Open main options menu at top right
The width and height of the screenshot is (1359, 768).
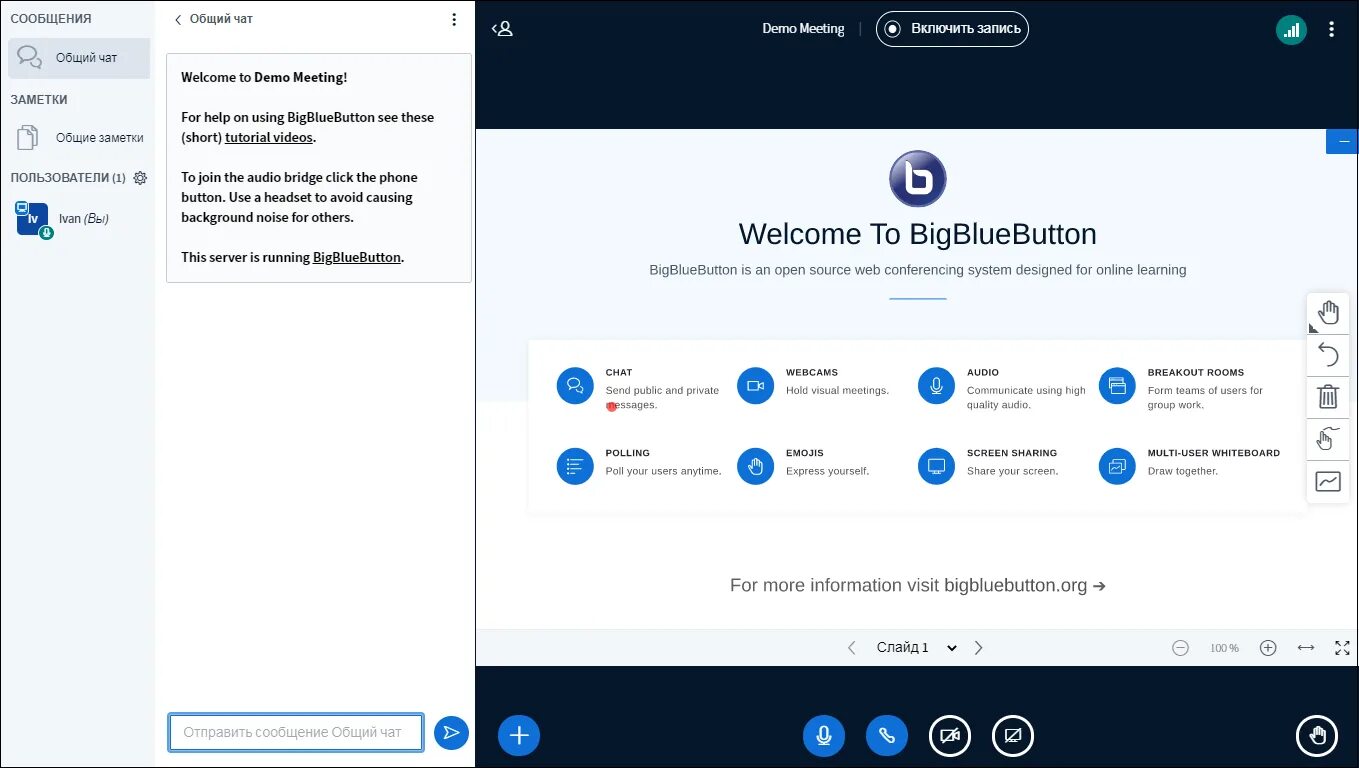(1331, 29)
